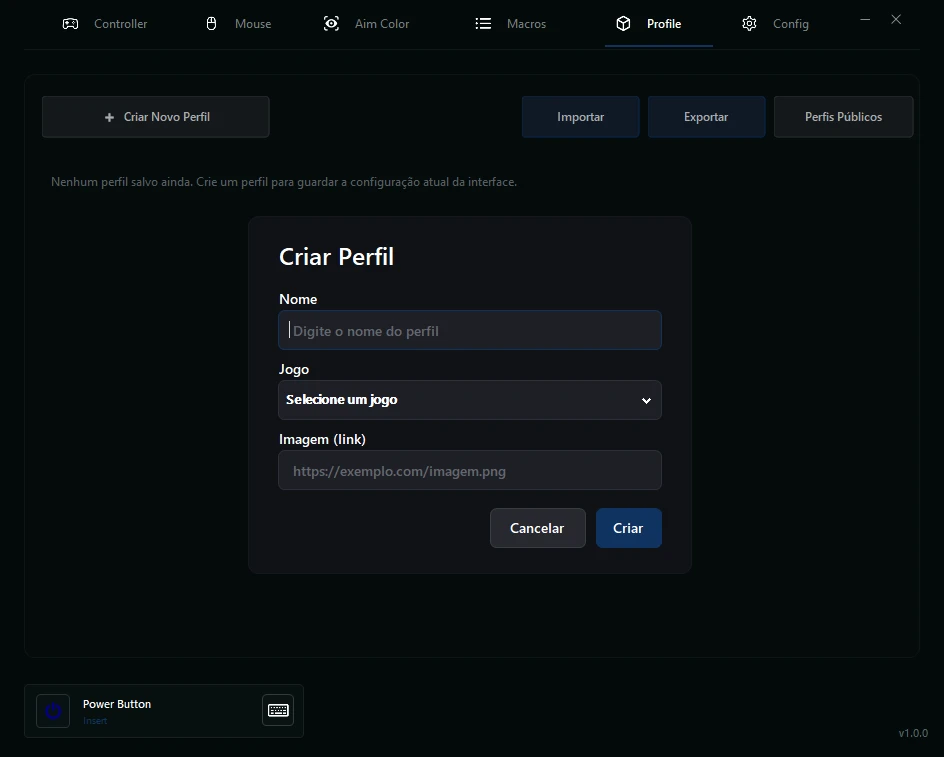Focus the Nome profile input field
Viewport: 944px width, 757px height.
pos(470,330)
